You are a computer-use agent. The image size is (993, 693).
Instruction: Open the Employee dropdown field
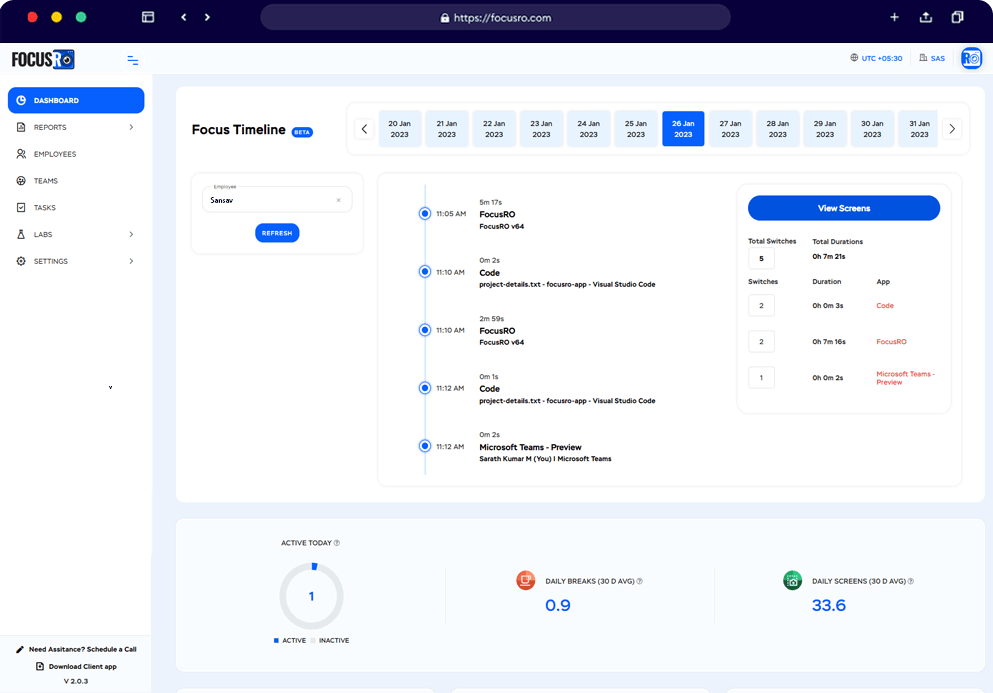tap(277, 200)
